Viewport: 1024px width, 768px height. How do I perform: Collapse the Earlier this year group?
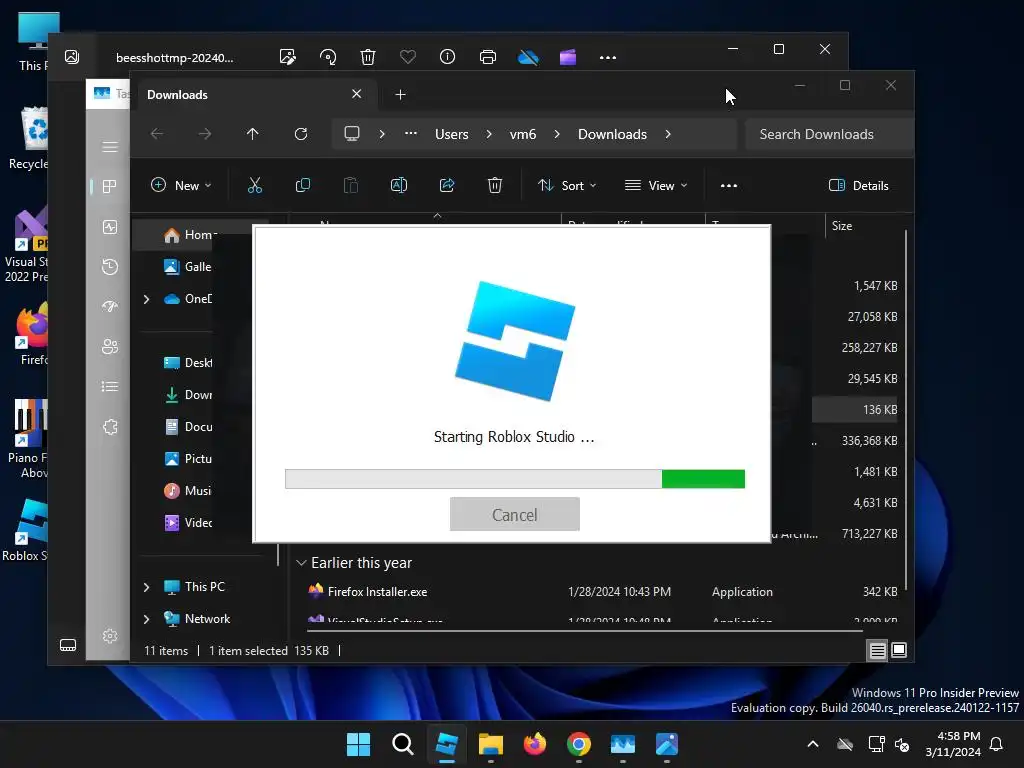tap(302, 562)
